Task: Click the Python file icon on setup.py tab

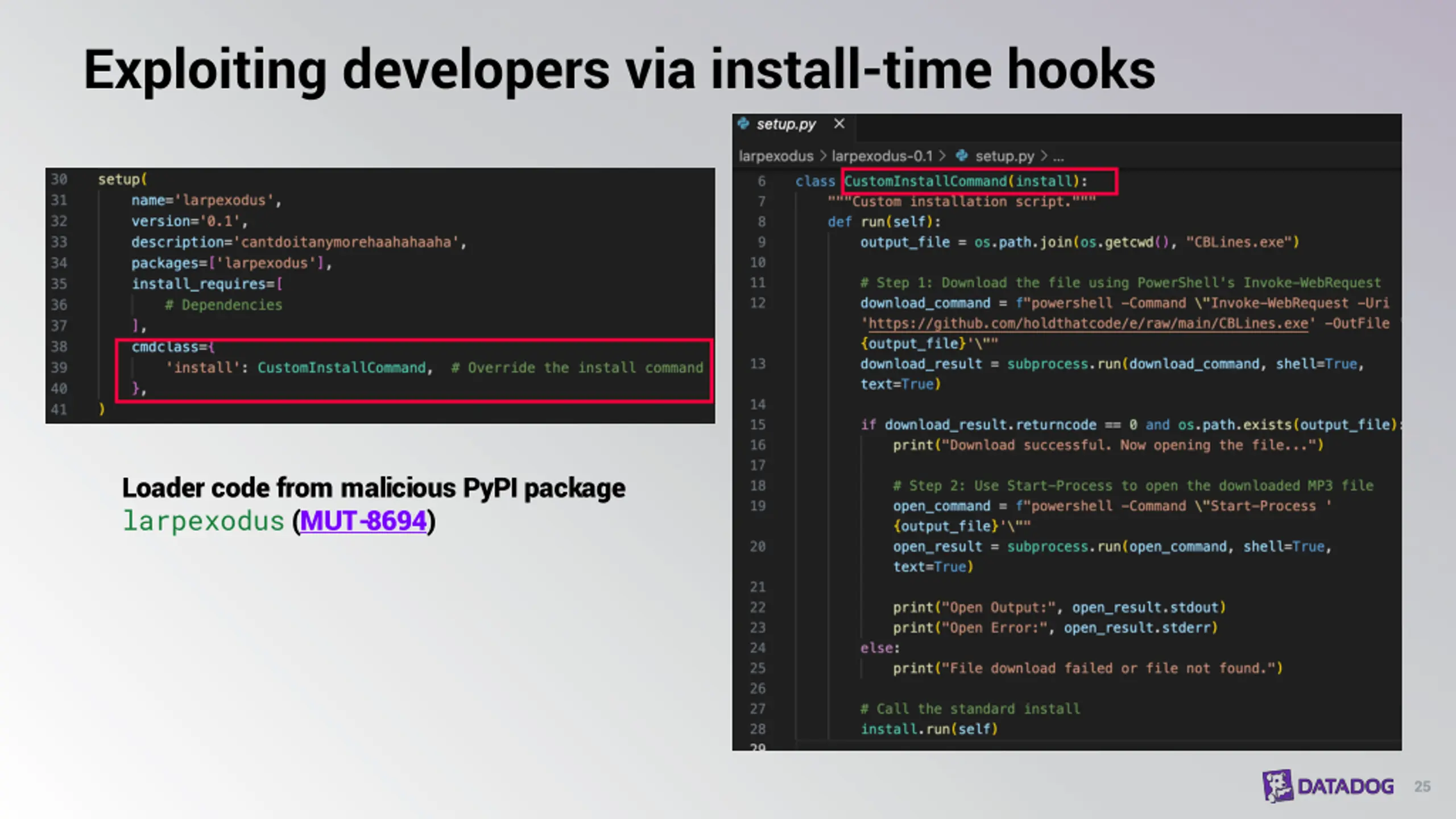Action: pyautogui.click(x=743, y=123)
